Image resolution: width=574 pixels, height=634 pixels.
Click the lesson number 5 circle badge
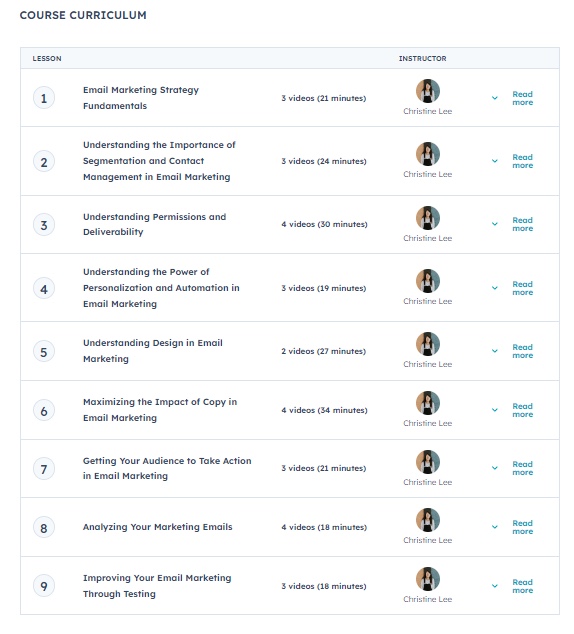44,352
